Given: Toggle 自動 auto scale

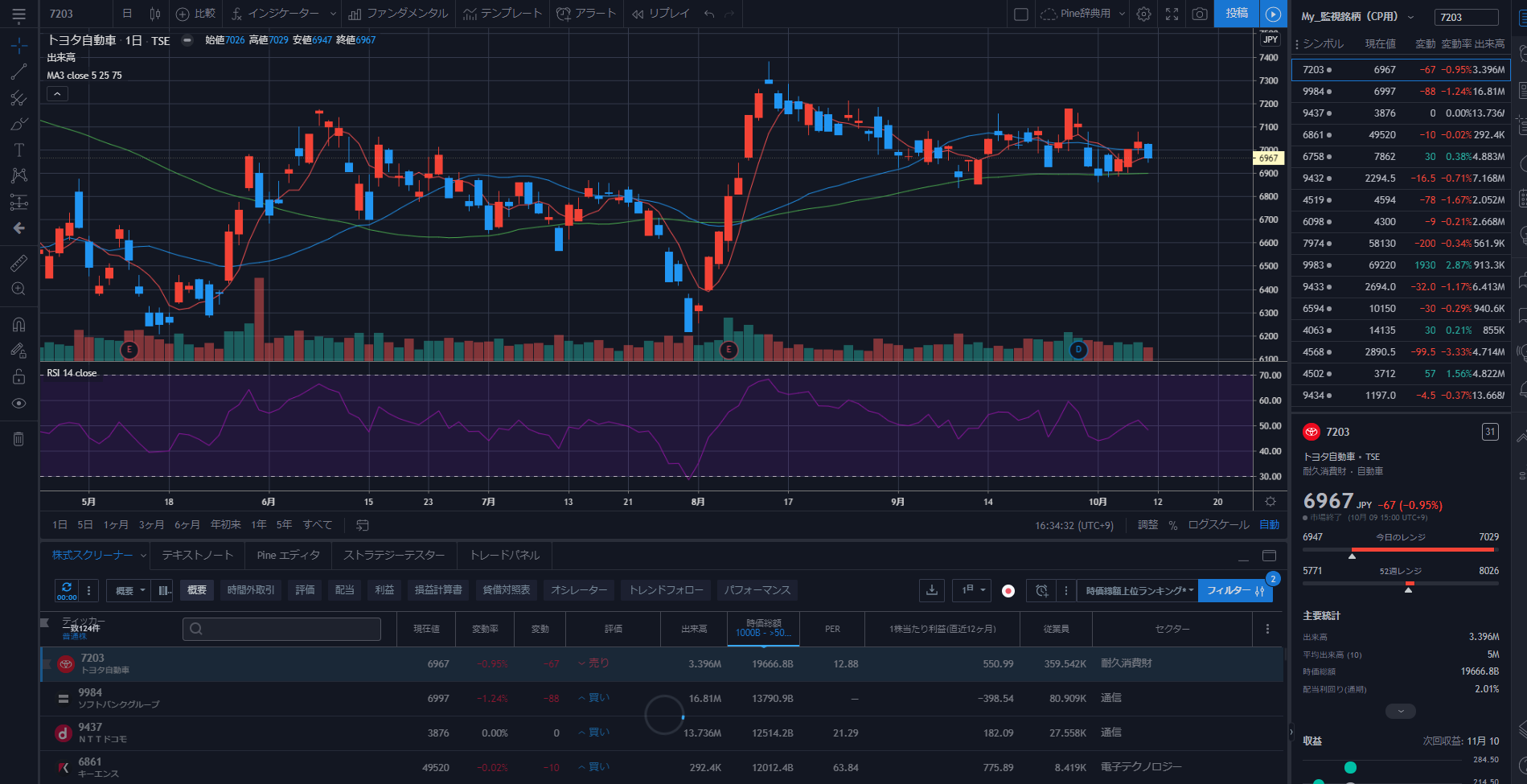Looking at the screenshot, I should pos(1270,525).
